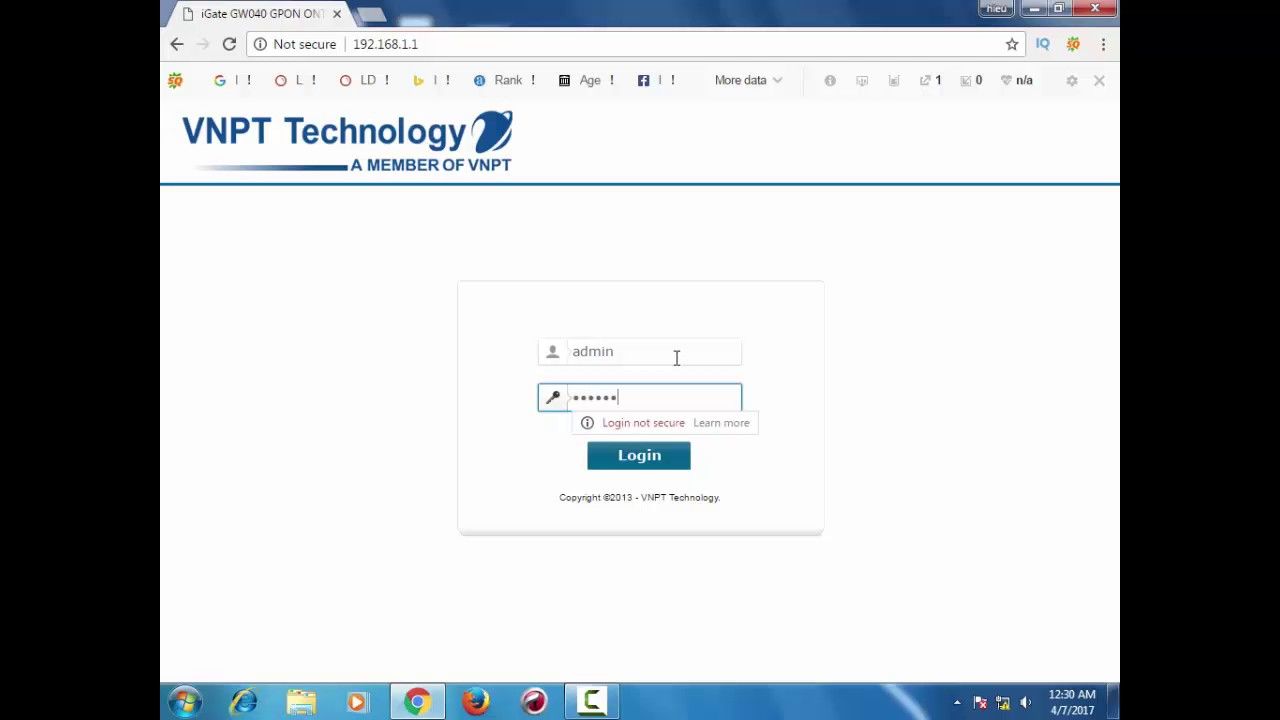Screen dimensions: 1280x720
Task: Click the Not secure site info icon
Action: click(260, 44)
